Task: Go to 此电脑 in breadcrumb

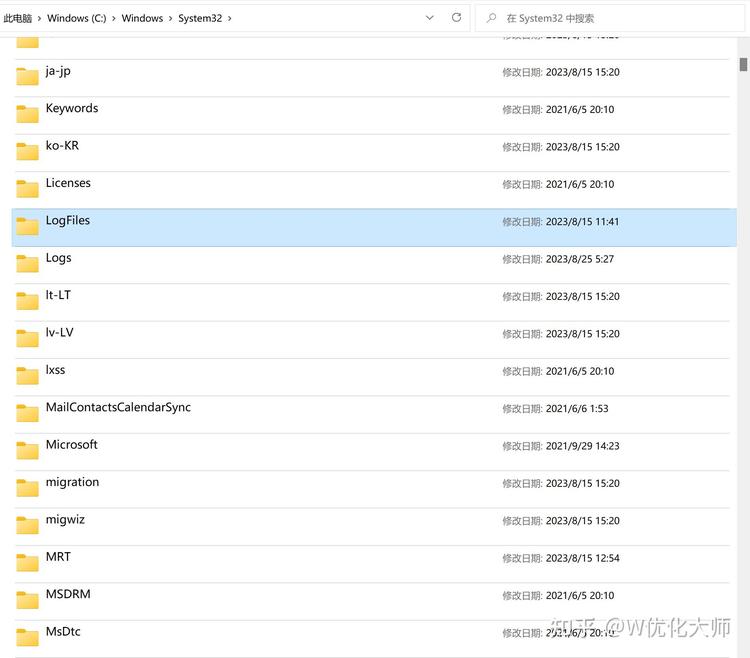Action: coord(18,18)
